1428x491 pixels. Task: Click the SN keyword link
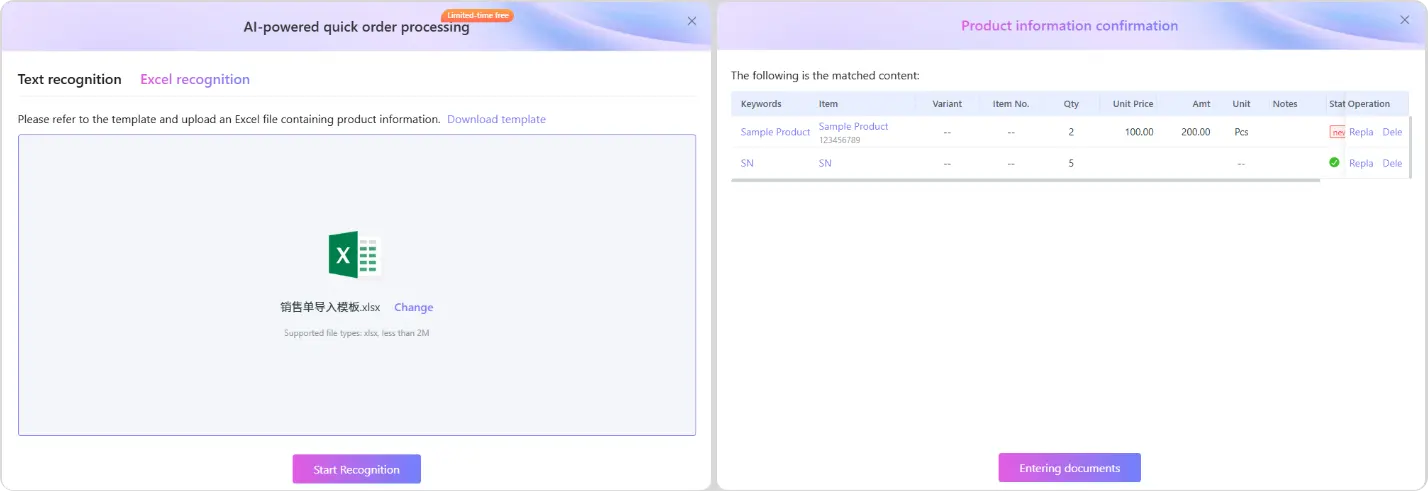pyautogui.click(x=747, y=163)
